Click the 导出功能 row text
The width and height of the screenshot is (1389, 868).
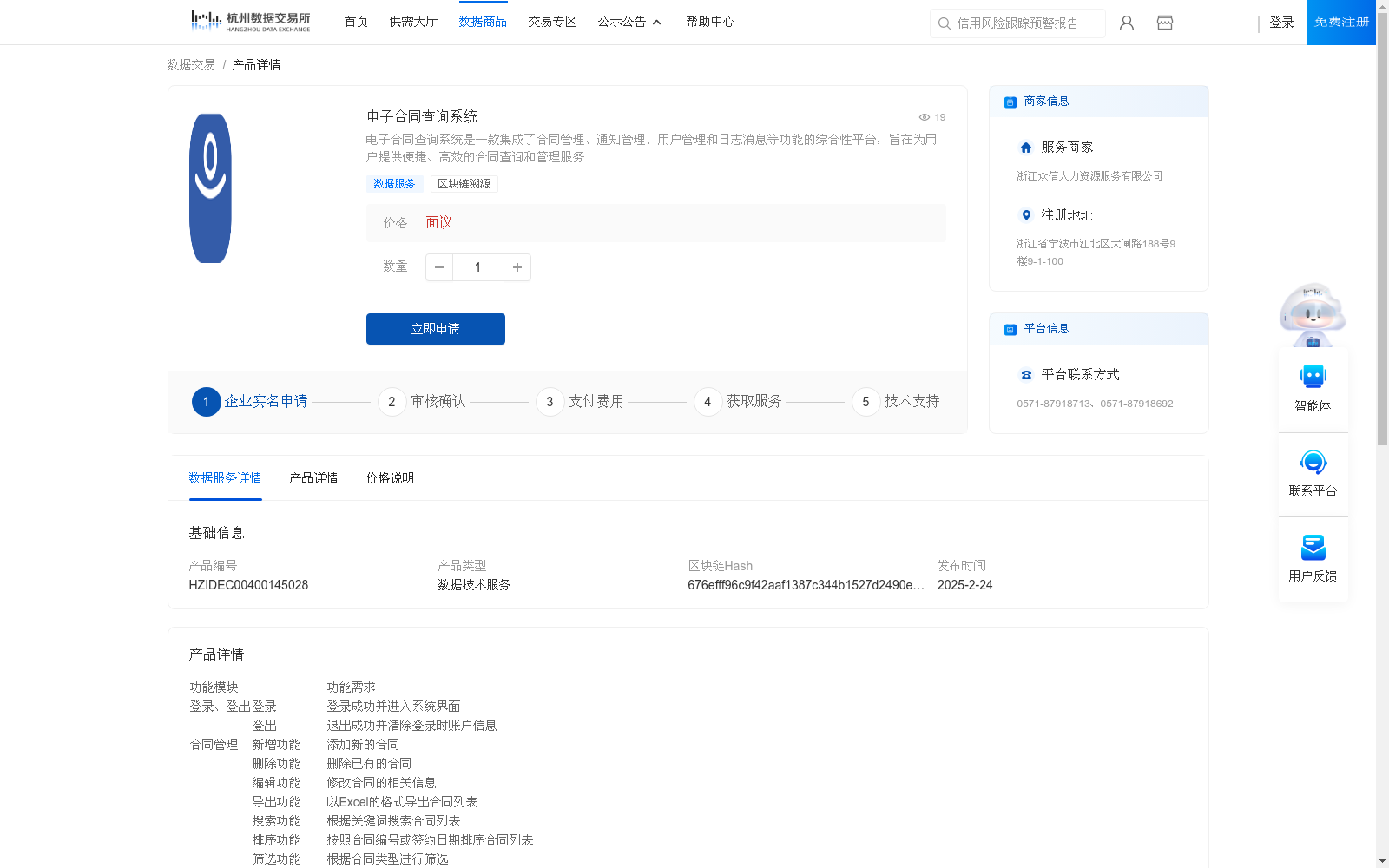point(276,802)
